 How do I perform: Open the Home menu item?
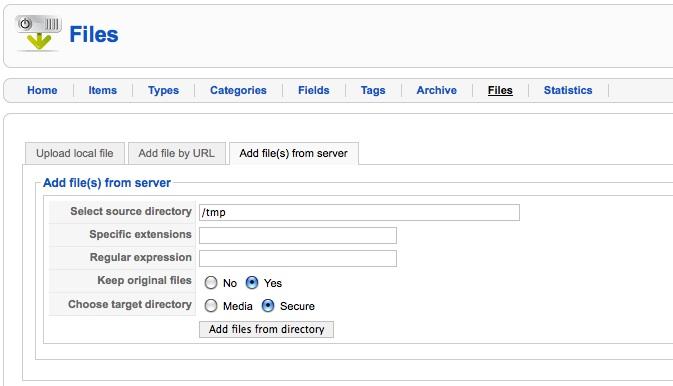[x=42, y=90]
